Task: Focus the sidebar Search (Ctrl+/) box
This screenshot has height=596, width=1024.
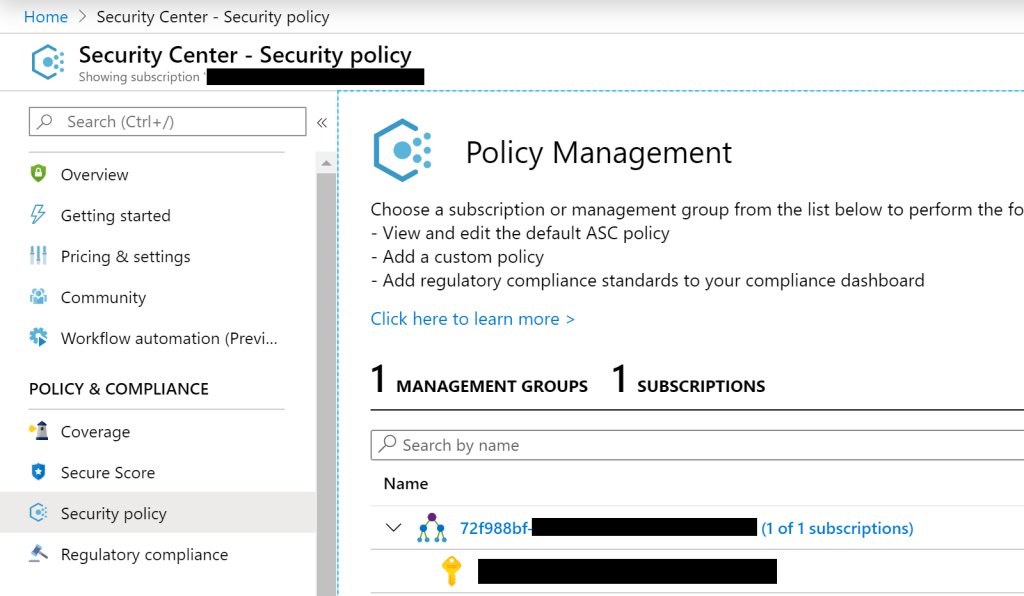Action: tap(168, 122)
